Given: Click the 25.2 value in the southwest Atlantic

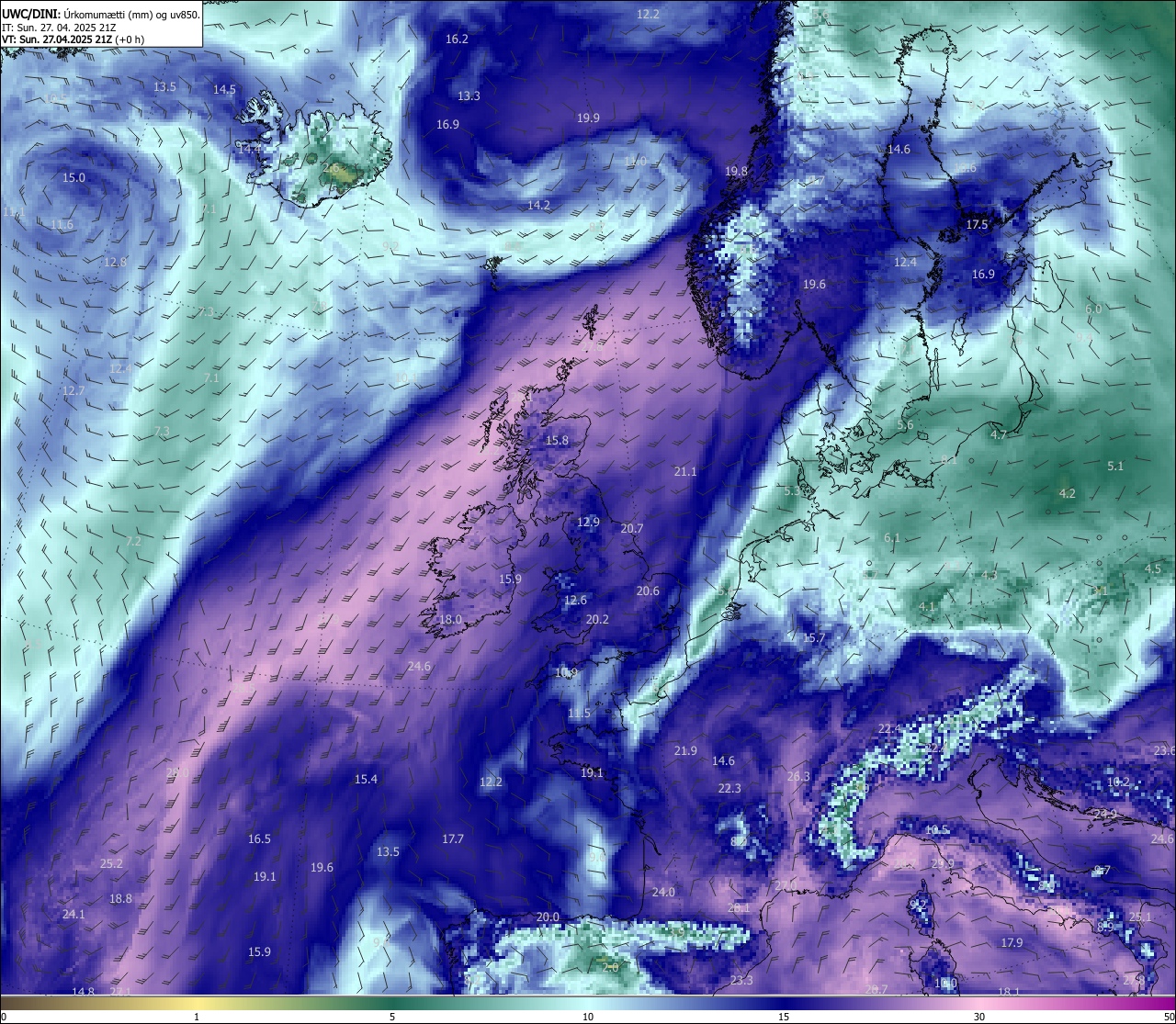Looking at the screenshot, I should pyautogui.click(x=111, y=864).
